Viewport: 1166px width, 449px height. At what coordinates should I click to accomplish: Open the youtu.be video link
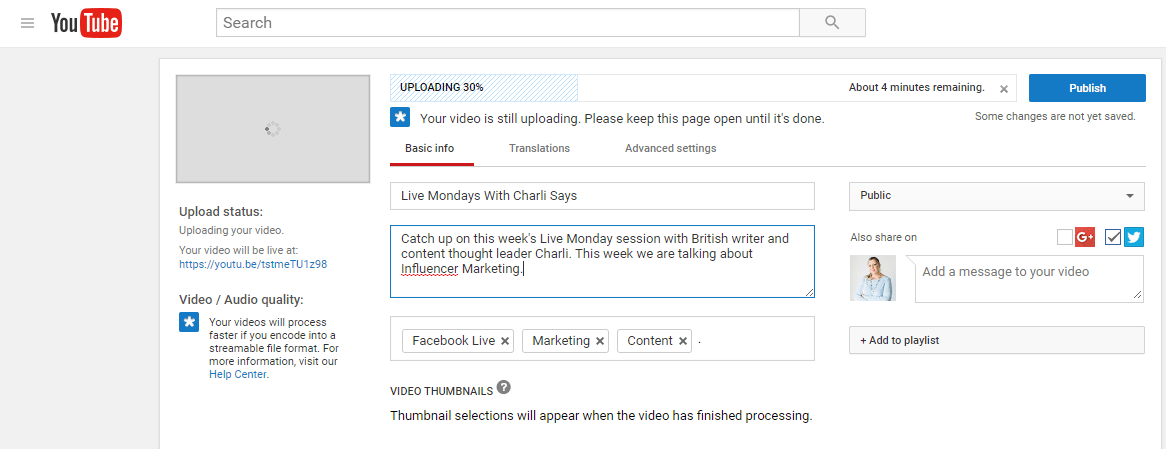click(x=253, y=264)
